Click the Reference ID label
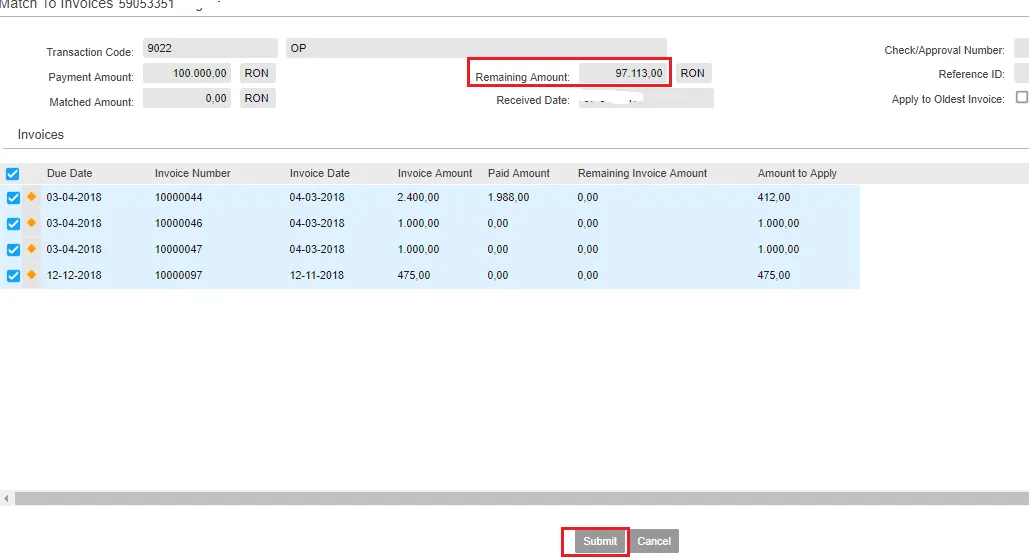 click(x=971, y=74)
